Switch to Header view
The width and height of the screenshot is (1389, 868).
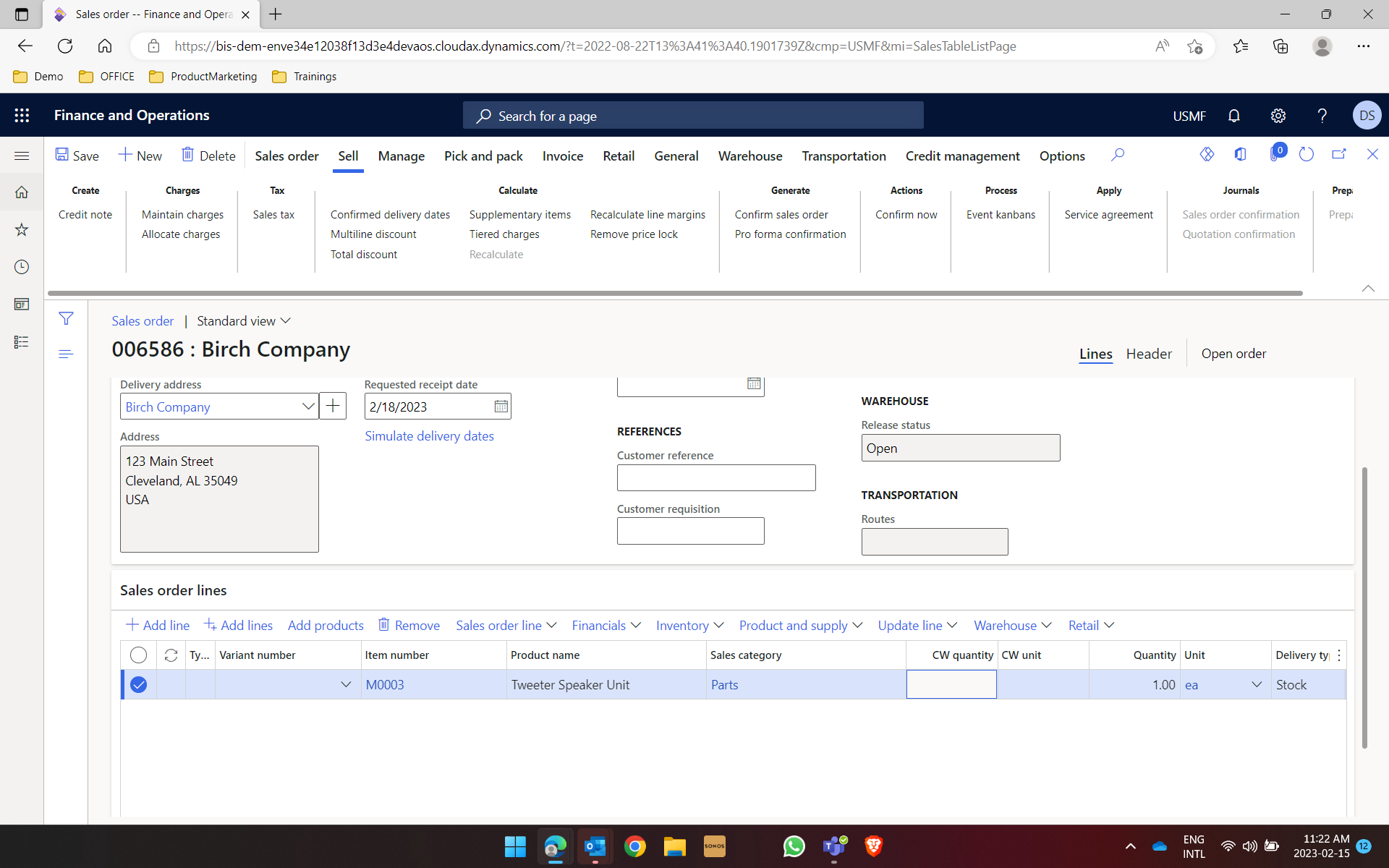click(1149, 354)
